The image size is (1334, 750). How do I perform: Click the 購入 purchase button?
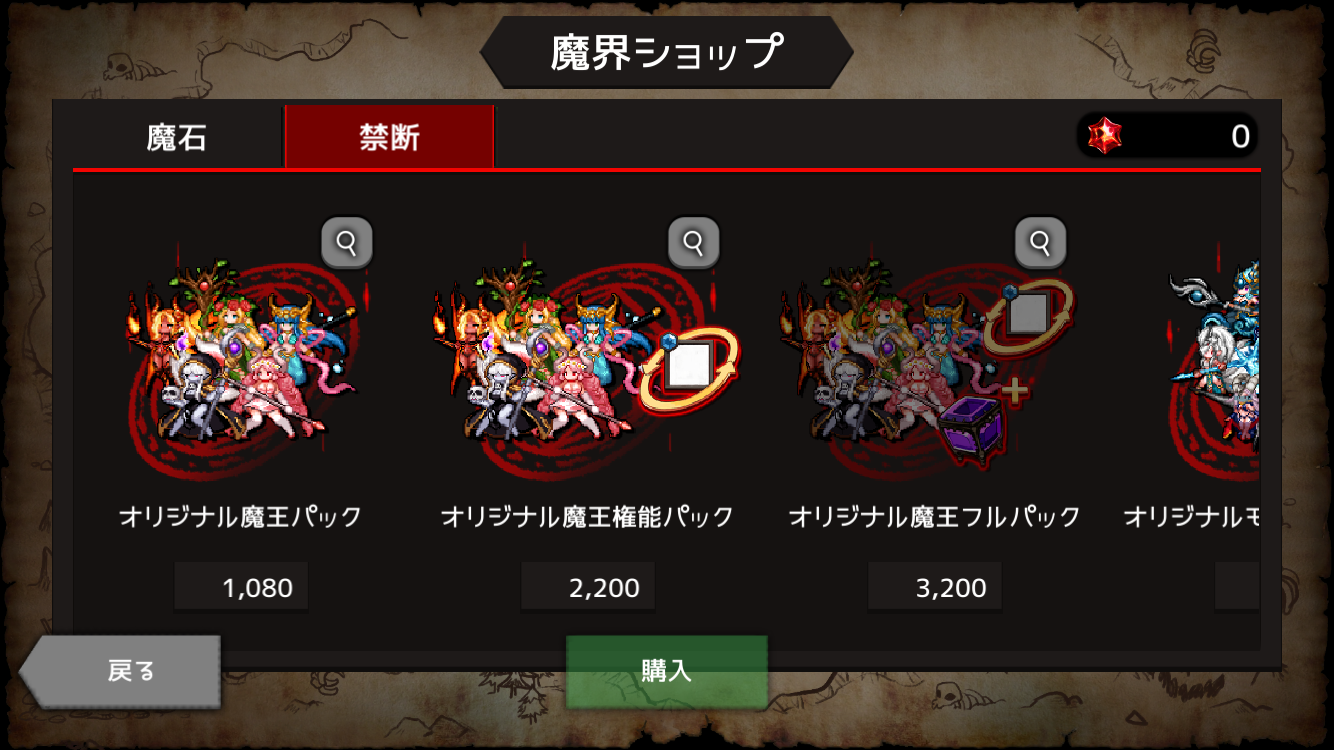click(667, 671)
